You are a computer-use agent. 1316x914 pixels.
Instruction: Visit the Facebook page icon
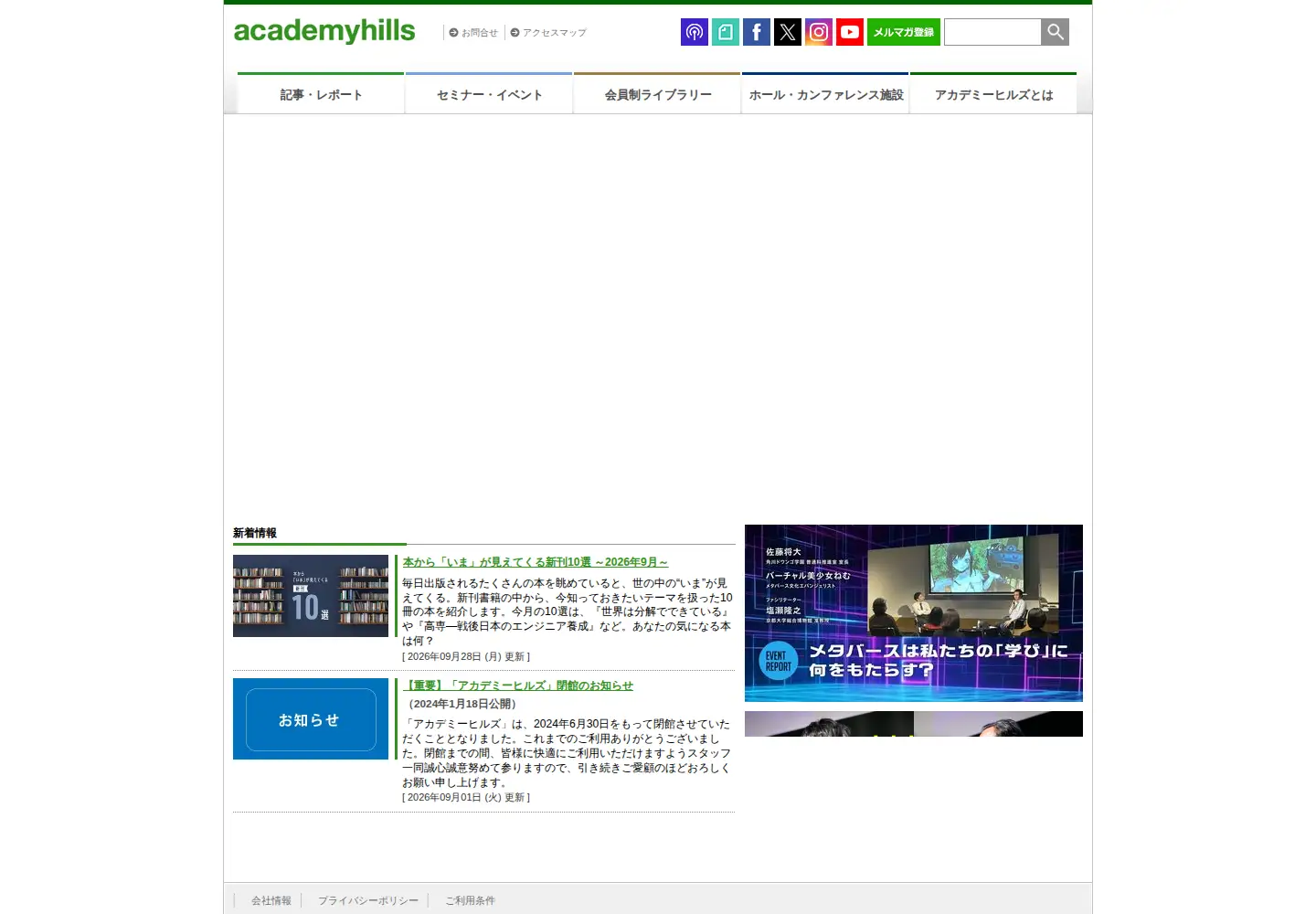pyautogui.click(x=757, y=32)
